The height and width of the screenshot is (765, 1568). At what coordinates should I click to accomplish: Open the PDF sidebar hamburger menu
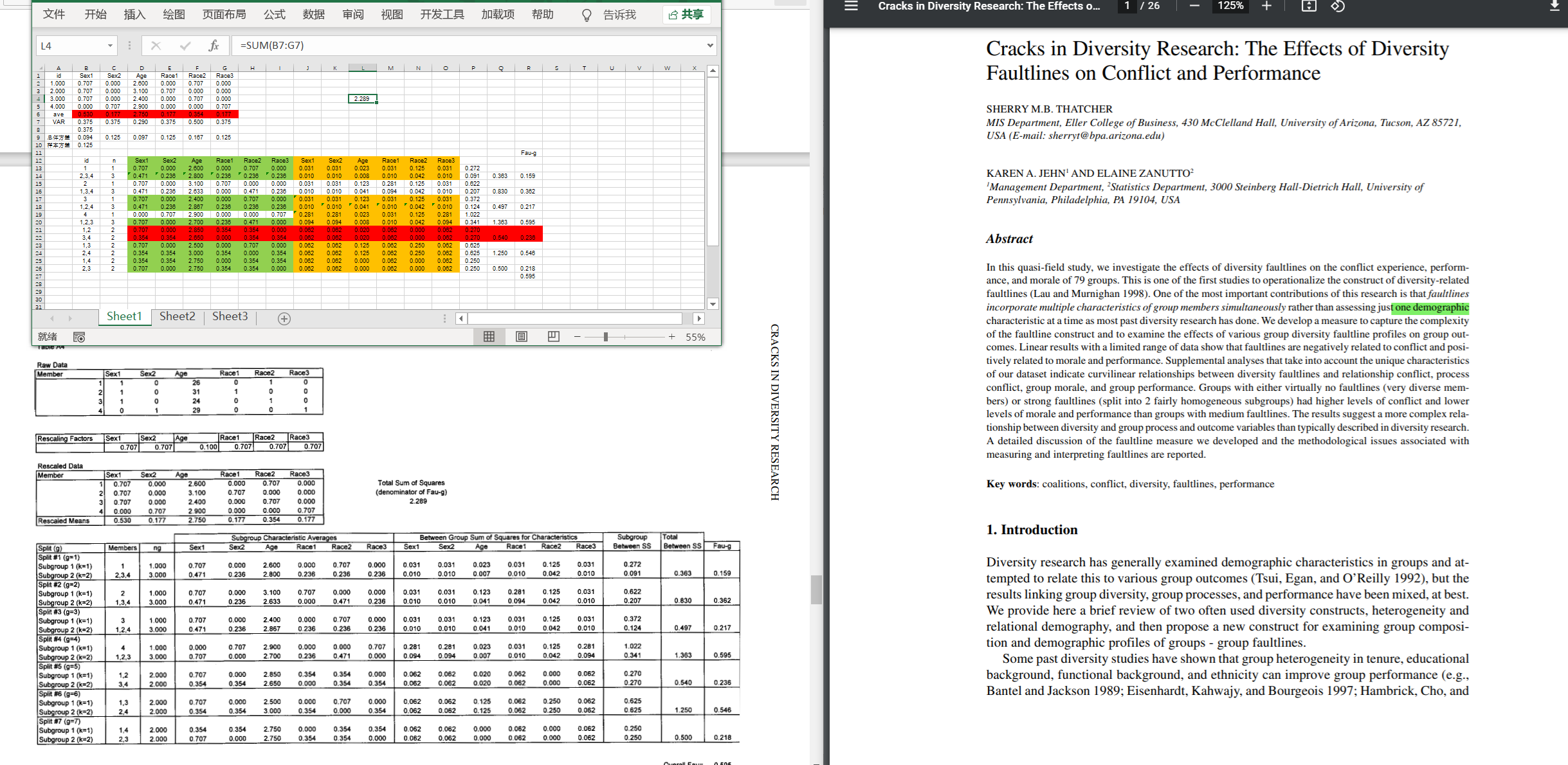[x=851, y=6]
